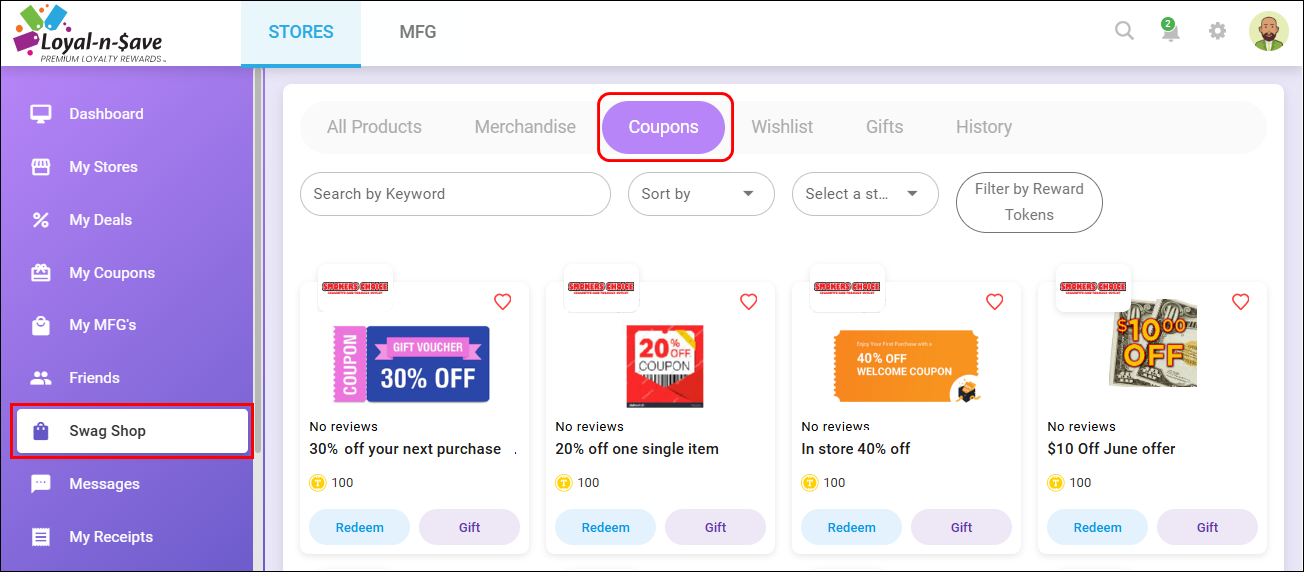Screen dimensions: 1304x572
Task: Favorite the $10 Off June offer heart
Action: 1241,301
